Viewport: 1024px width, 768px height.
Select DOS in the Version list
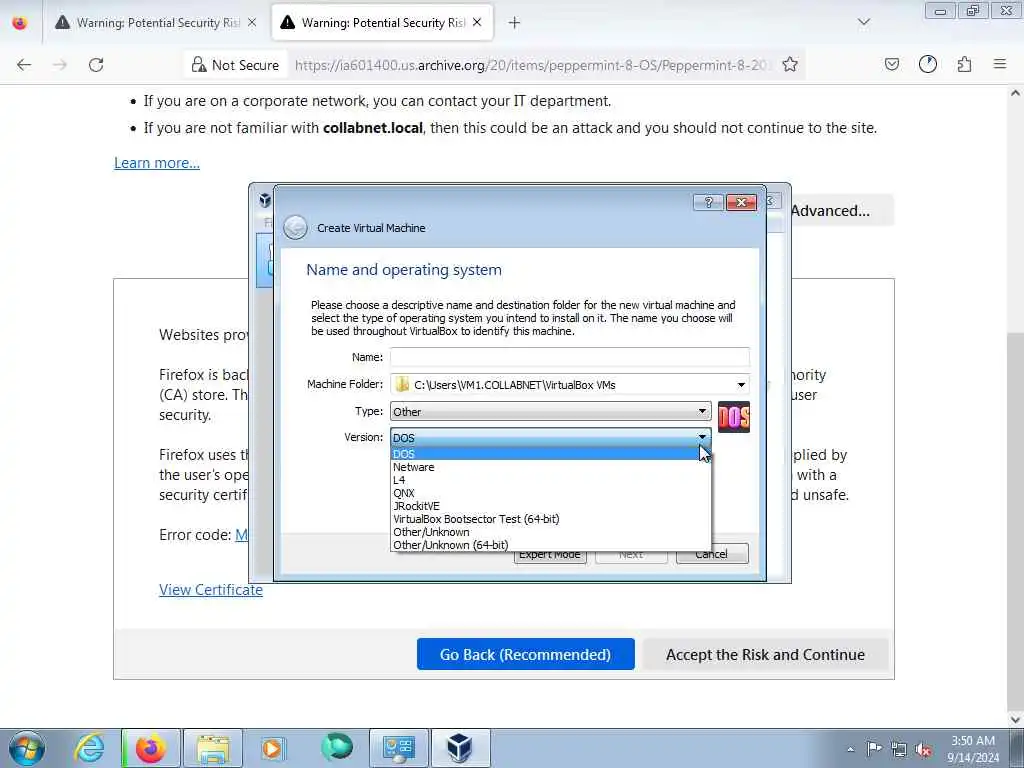(550, 454)
